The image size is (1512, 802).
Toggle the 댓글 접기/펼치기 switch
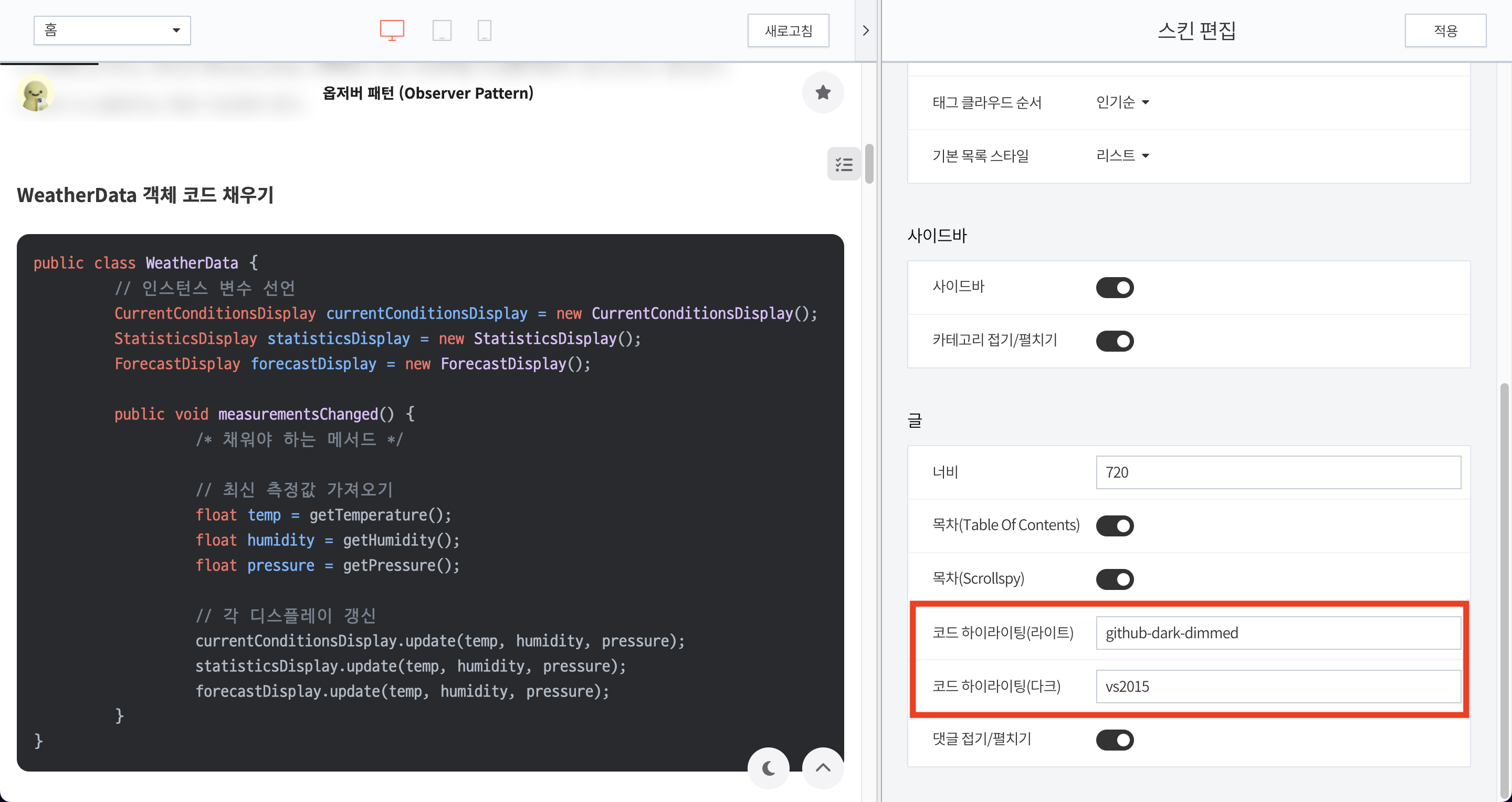[1114, 740]
